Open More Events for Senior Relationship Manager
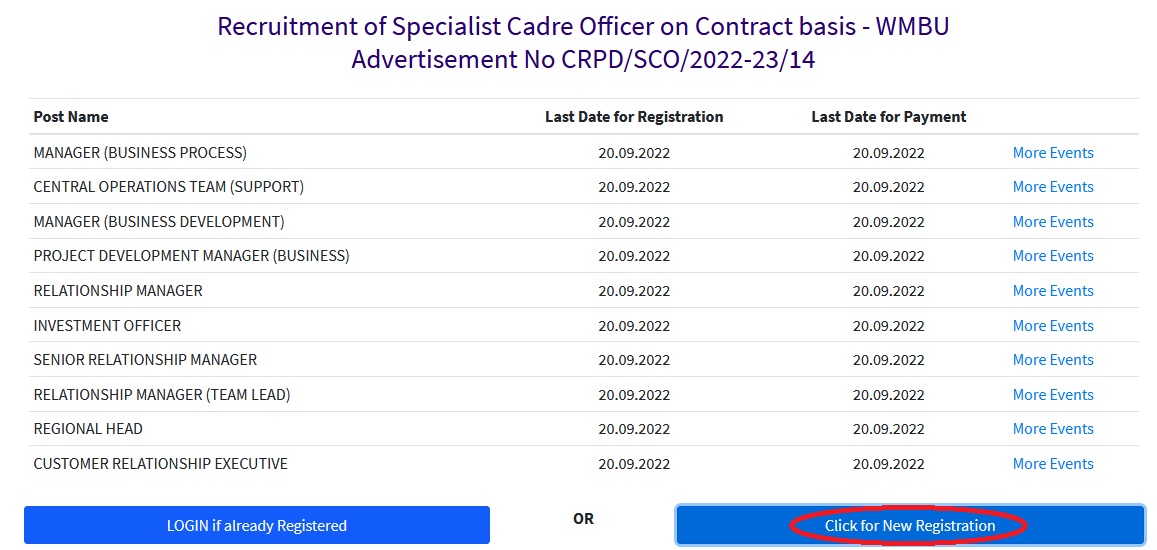 1052,360
